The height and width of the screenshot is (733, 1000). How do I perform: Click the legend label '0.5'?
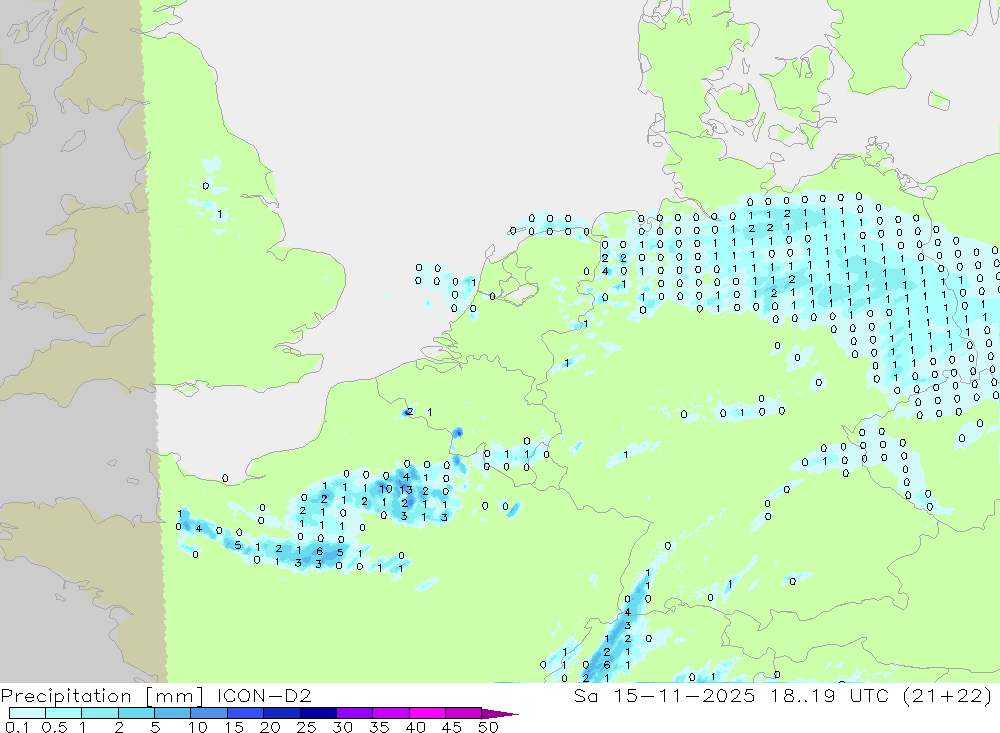pyautogui.click(x=54, y=727)
